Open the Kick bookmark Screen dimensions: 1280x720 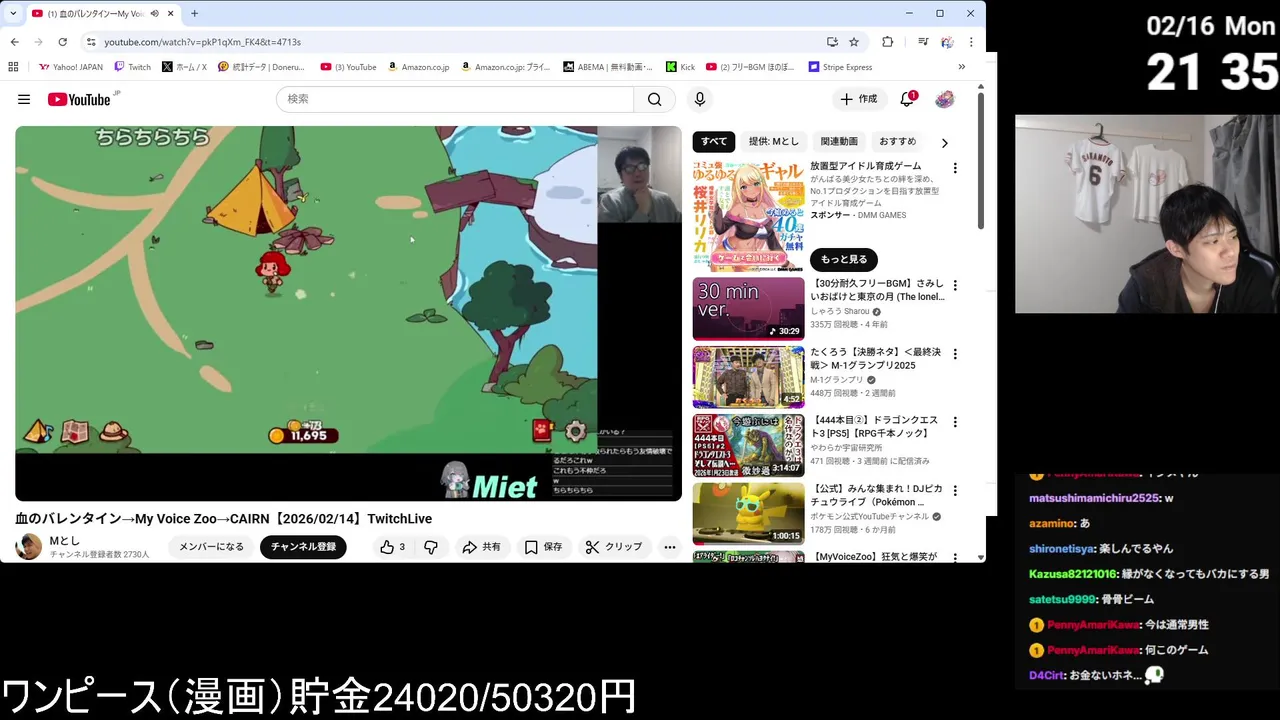coord(680,67)
